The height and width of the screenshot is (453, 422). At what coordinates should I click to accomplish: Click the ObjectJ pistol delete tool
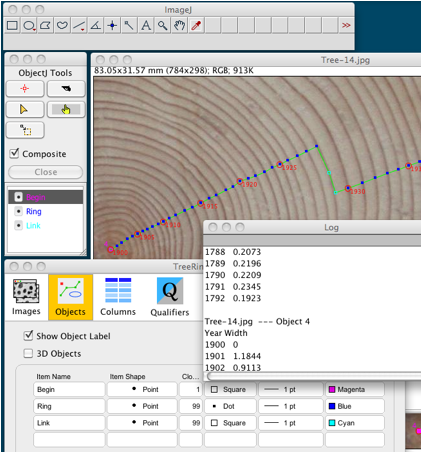coord(66,89)
